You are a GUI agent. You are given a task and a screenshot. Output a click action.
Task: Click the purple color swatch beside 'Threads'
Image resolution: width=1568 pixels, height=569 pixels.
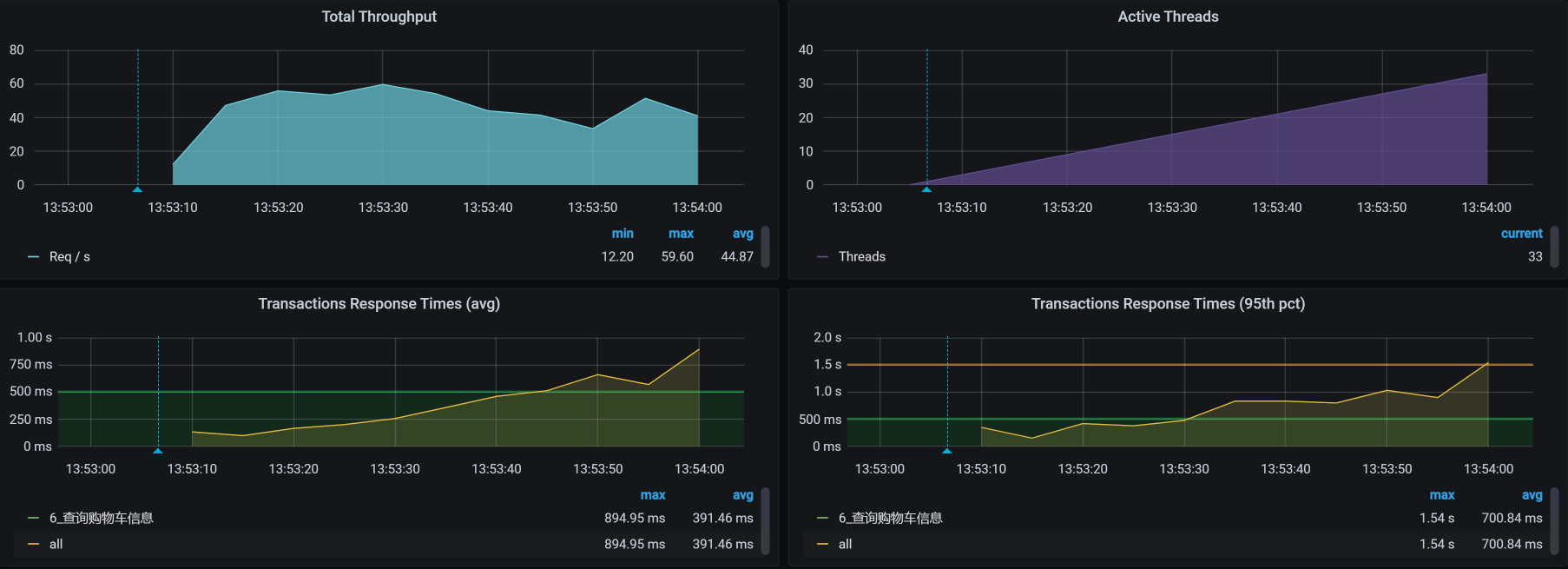(x=822, y=257)
